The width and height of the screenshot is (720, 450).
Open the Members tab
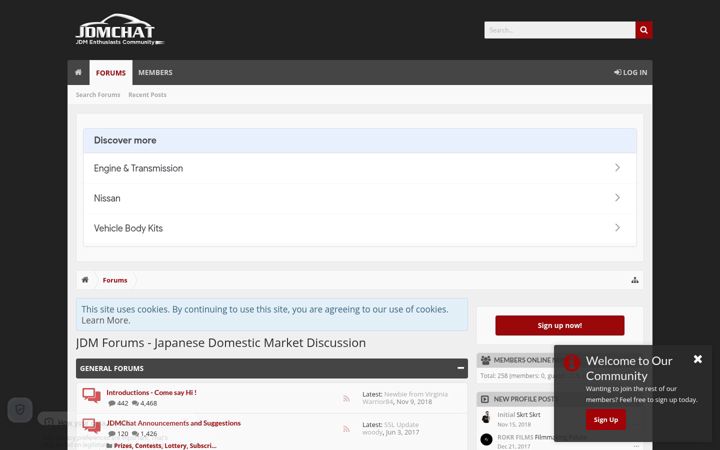[x=155, y=72]
